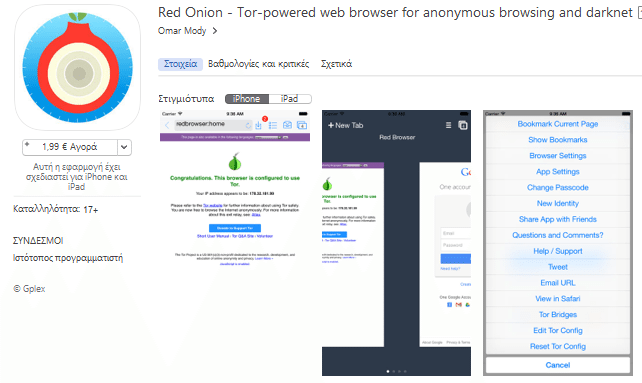Open the purchase options dropdown arrow

124,147
